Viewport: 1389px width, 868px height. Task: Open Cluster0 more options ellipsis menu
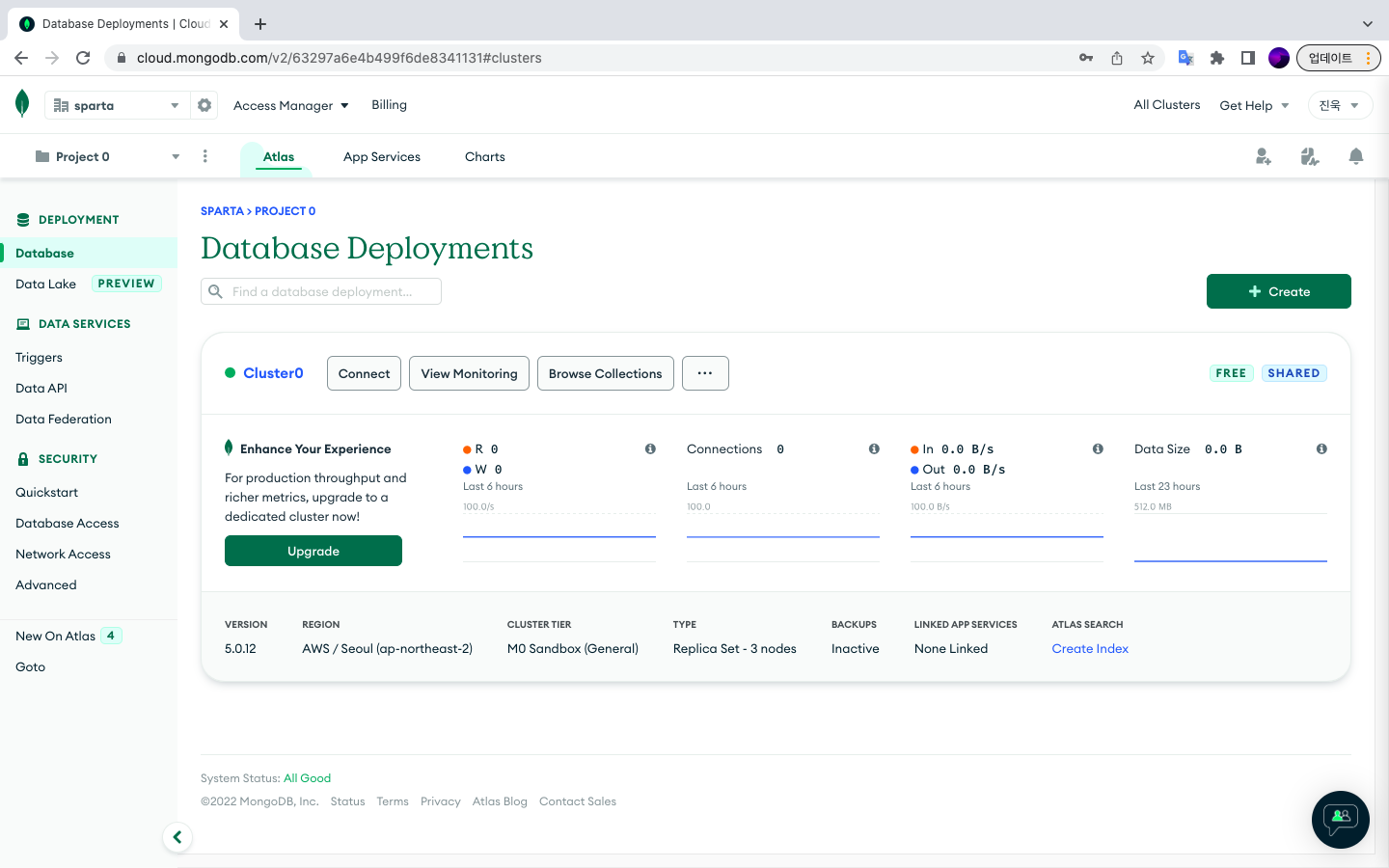[705, 373]
